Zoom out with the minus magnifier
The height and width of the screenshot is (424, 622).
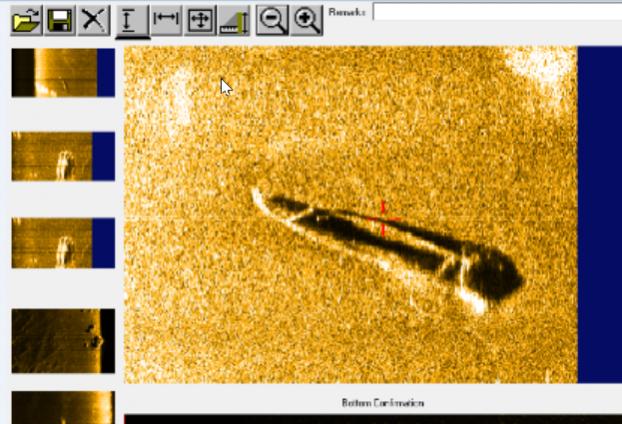271,20
